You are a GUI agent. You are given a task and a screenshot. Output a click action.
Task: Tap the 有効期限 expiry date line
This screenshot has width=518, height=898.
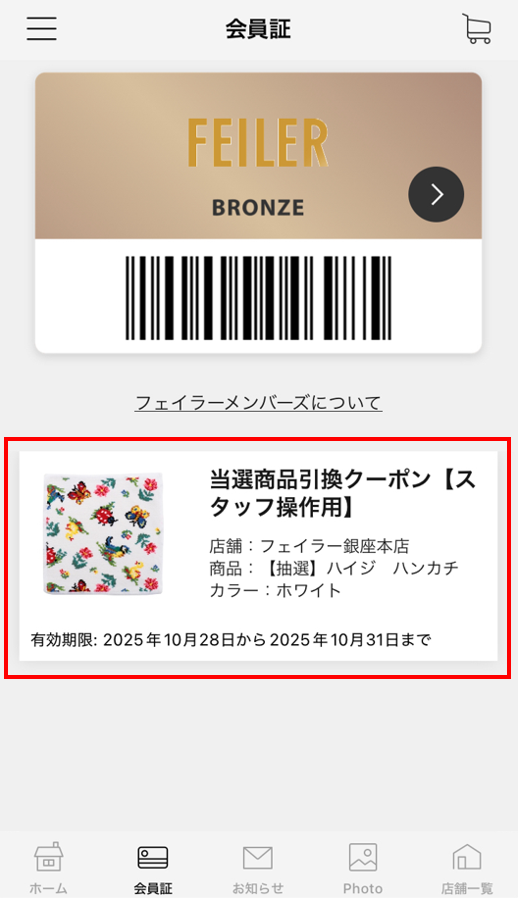point(231,639)
